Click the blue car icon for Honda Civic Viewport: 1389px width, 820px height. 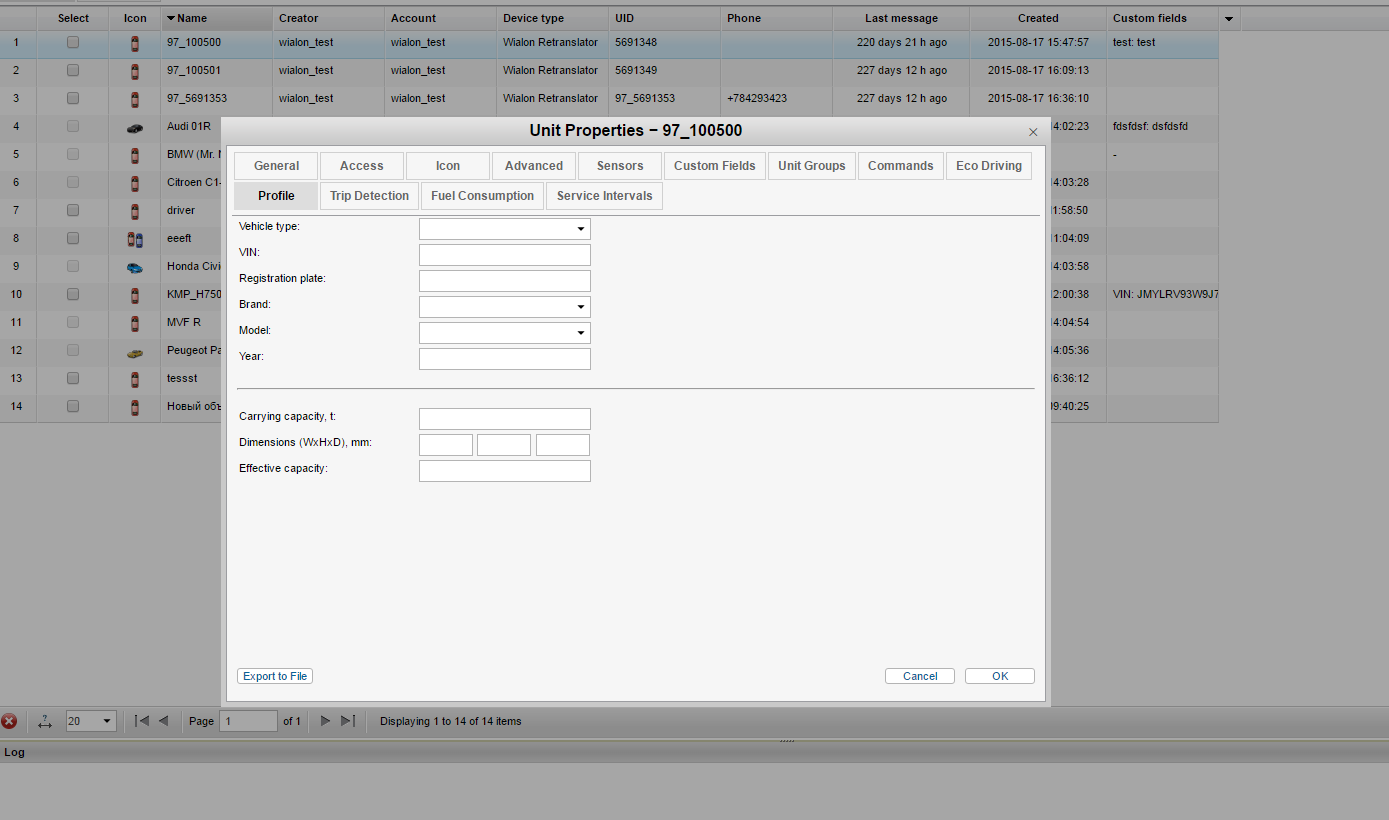tap(135, 267)
